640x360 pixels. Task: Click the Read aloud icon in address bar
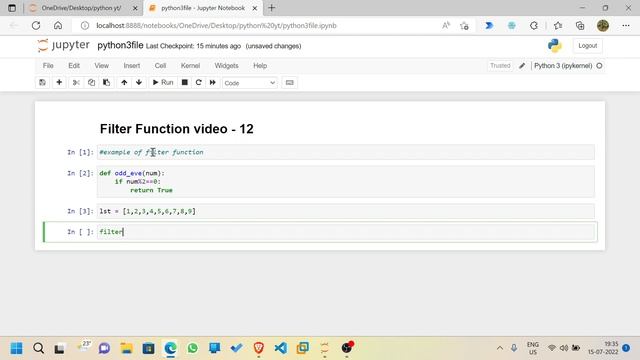(x=446, y=26)
